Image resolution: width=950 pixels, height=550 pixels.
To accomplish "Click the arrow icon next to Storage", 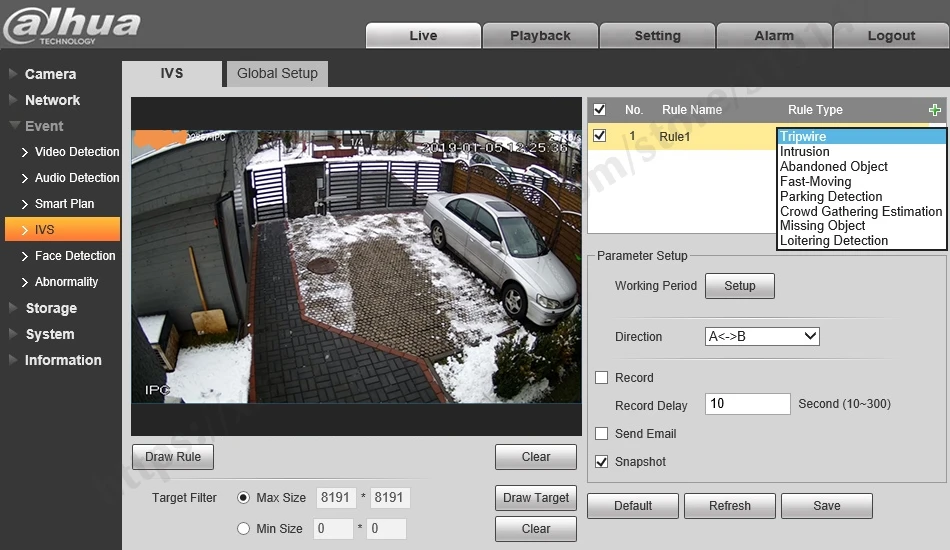I will pos(13,308).
